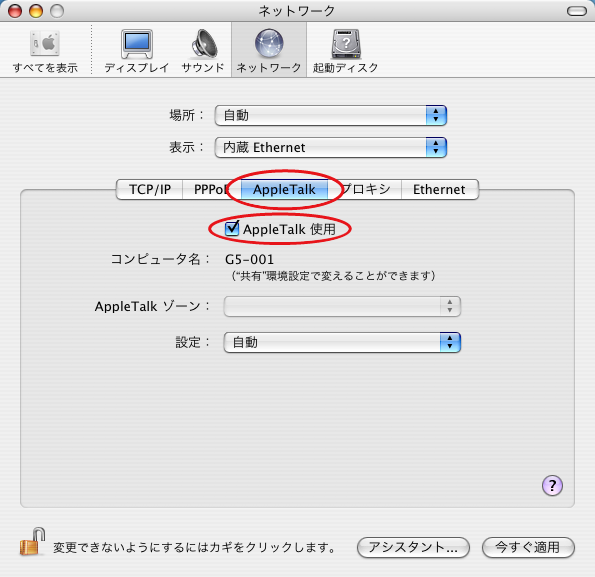Click the 今すぐ適用 apply button
Image resolution: width=595 pixels, height=577 pixels.
tap(528, 547)
